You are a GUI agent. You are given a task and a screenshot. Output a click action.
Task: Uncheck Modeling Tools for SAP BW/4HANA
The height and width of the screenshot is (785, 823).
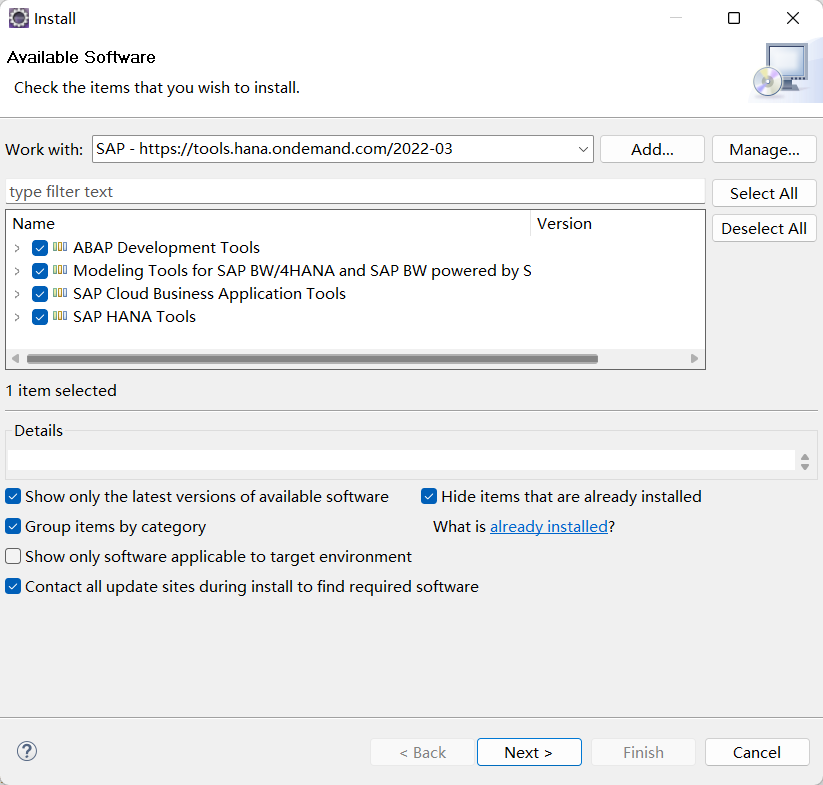40,271
